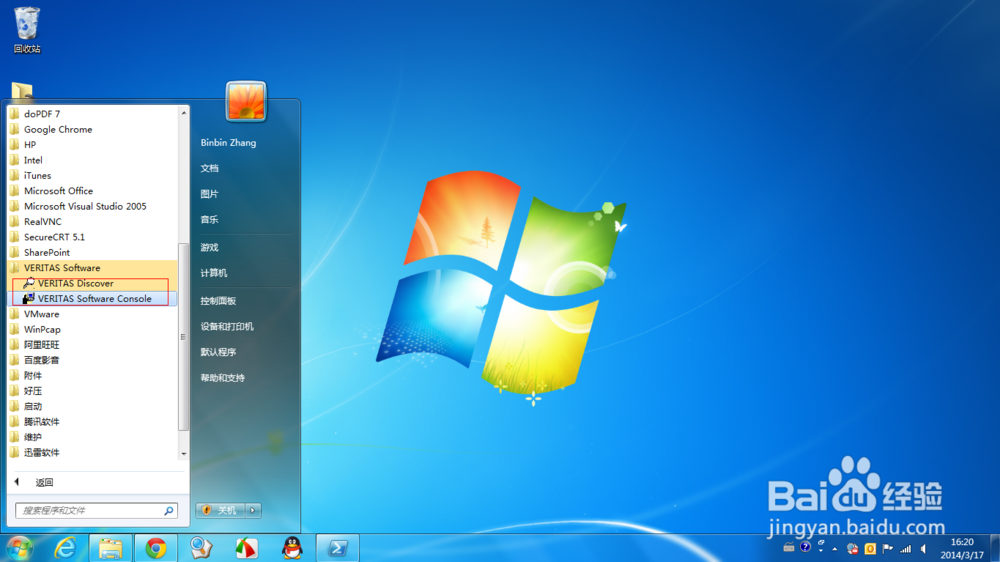Open the shutdown options arrow
The width and height of the screenshot is (1000, 562).
coord(253,510)
